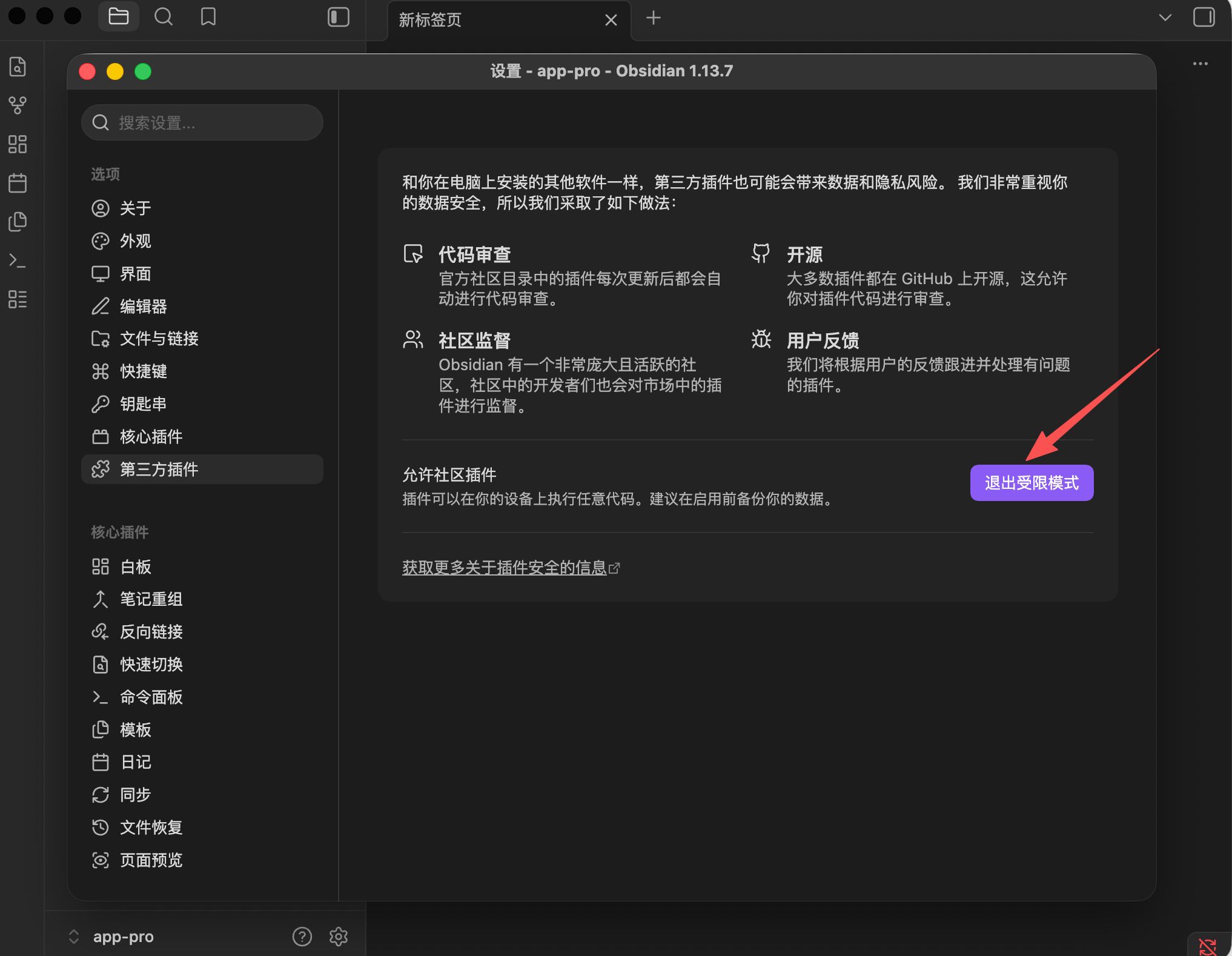This screenshot has height=956, width=1232.
Task: Open graph view icon in left ribbon
Action: coord(18,105)
